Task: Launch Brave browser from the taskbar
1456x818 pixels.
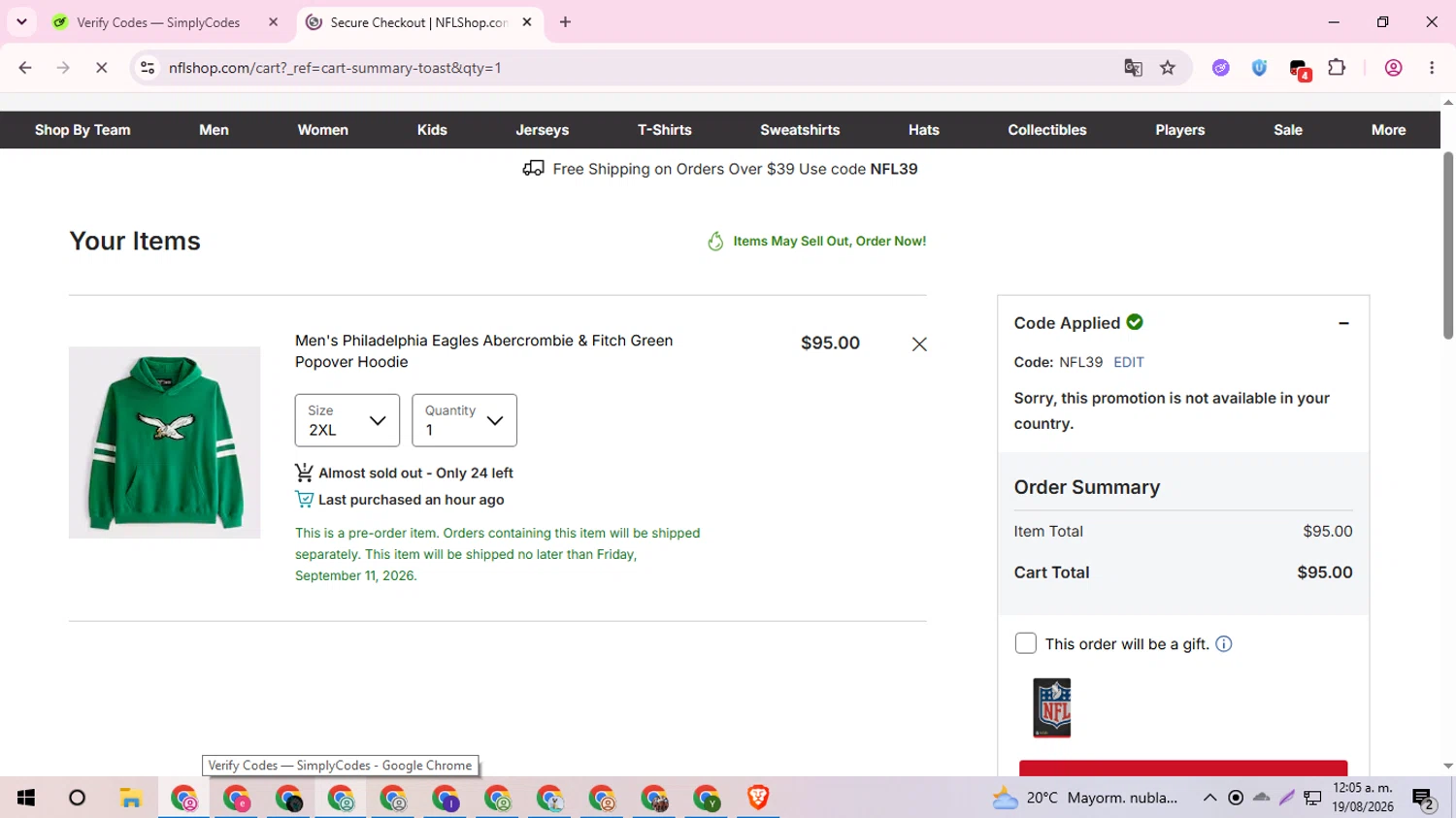Action: point(758,798)
